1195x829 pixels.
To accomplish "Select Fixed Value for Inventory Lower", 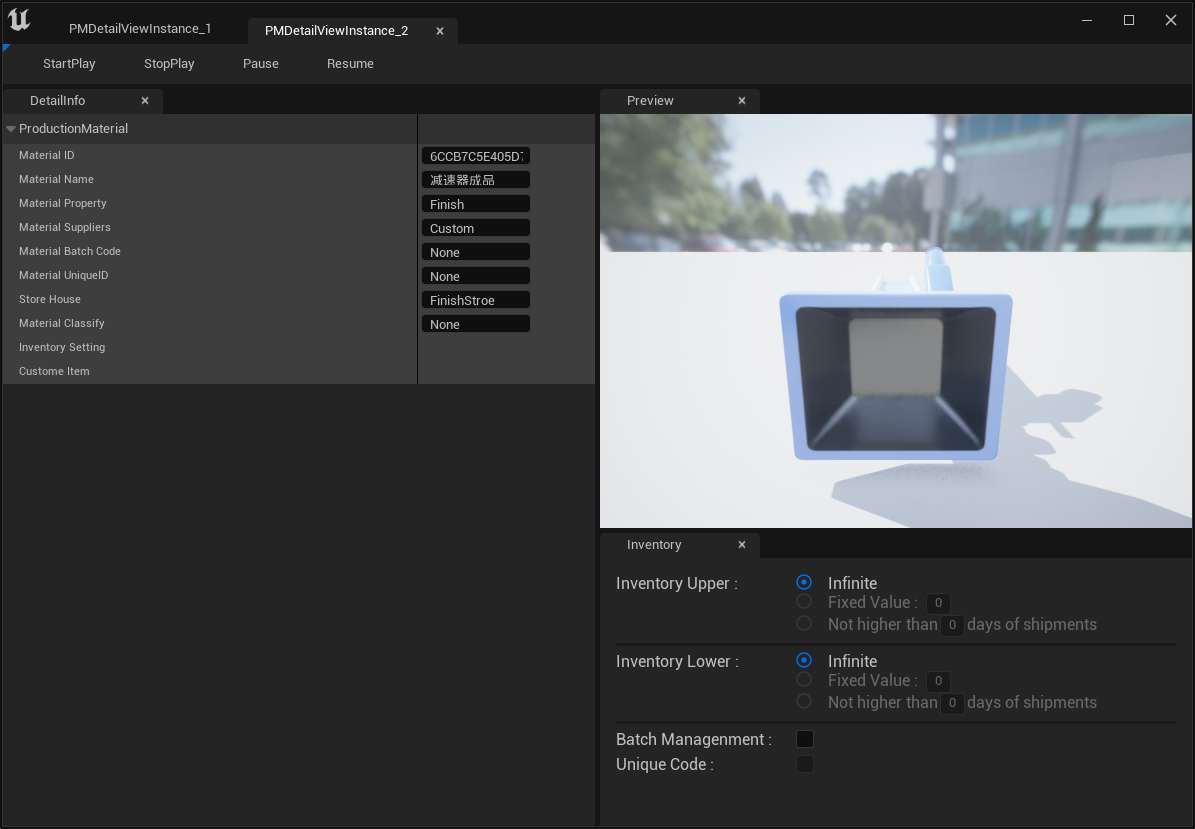I will coord(804,680).
